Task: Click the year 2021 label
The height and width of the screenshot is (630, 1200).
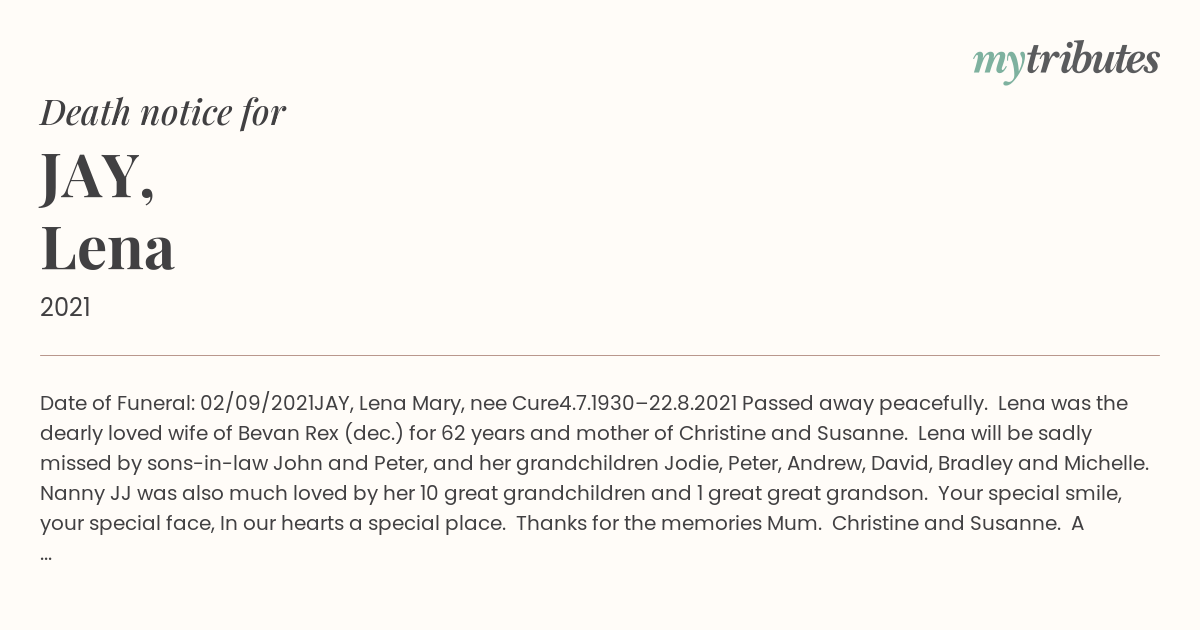Action: pyautogui.click(x=65, y=308)
